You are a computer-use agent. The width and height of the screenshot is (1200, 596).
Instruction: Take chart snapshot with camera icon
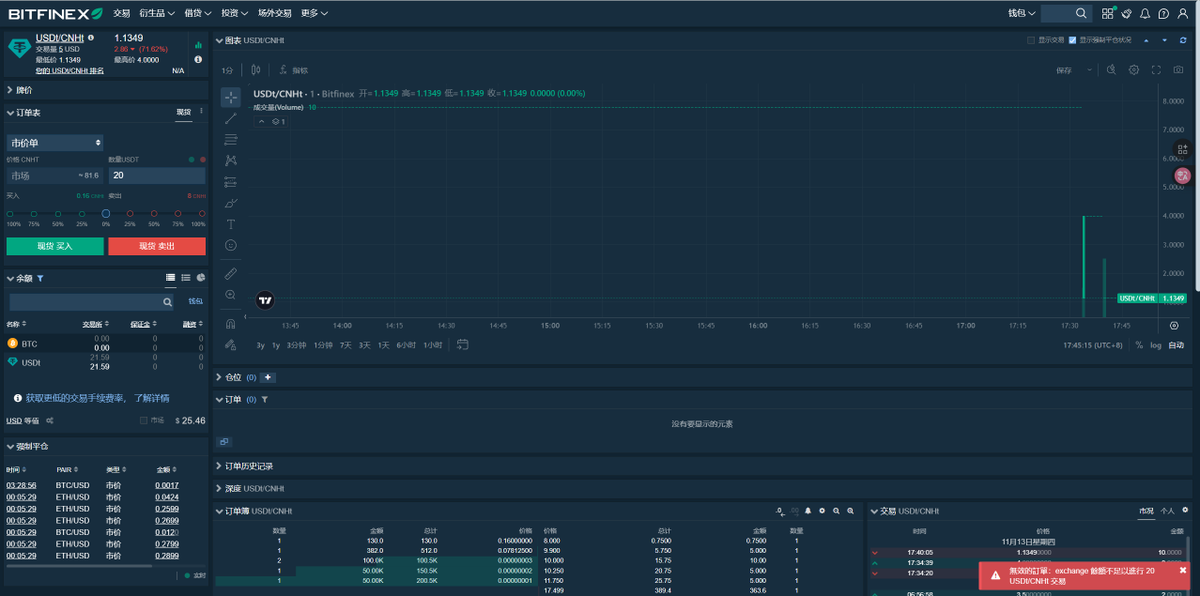pyautogui.click(x=1179, y=70)
